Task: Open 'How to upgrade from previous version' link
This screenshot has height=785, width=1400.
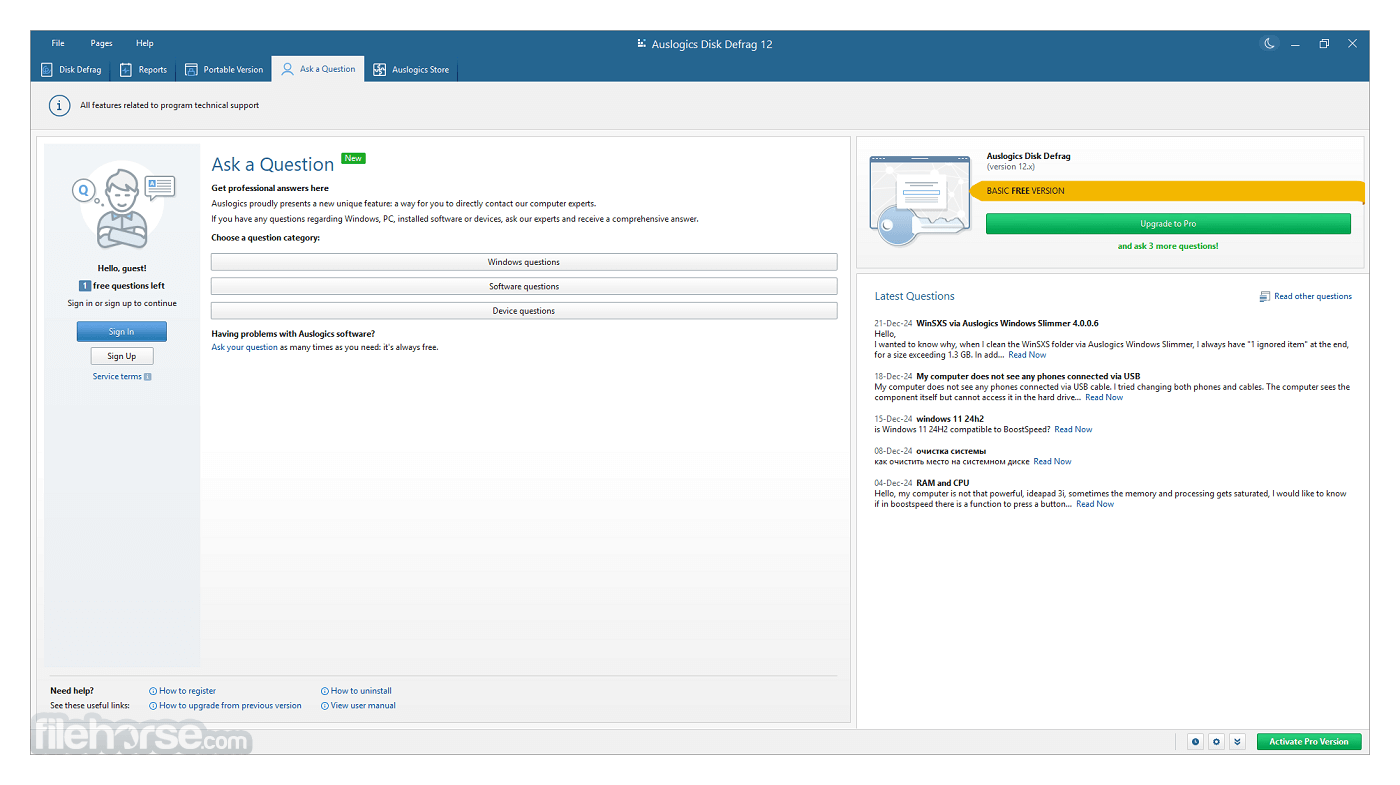Action: coord(230,706)
